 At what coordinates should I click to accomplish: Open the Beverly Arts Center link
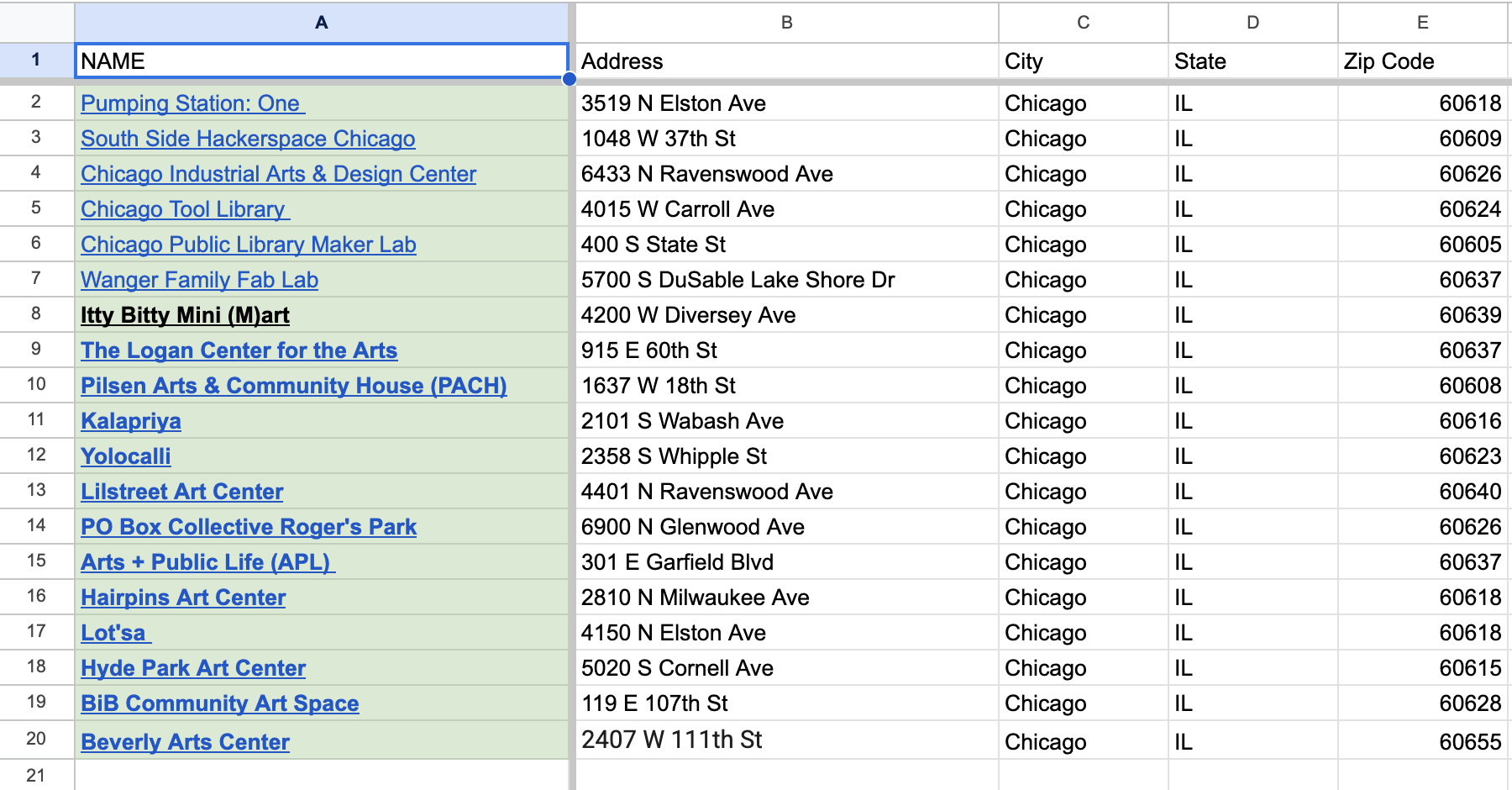coord(185,742)
